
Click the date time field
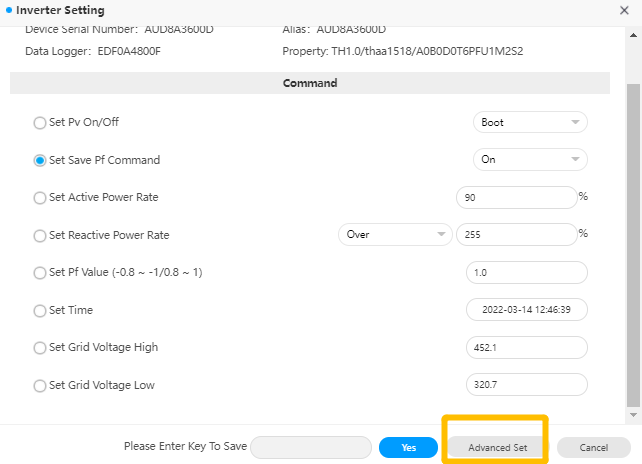pyautogui.click(x=527, y=310)
